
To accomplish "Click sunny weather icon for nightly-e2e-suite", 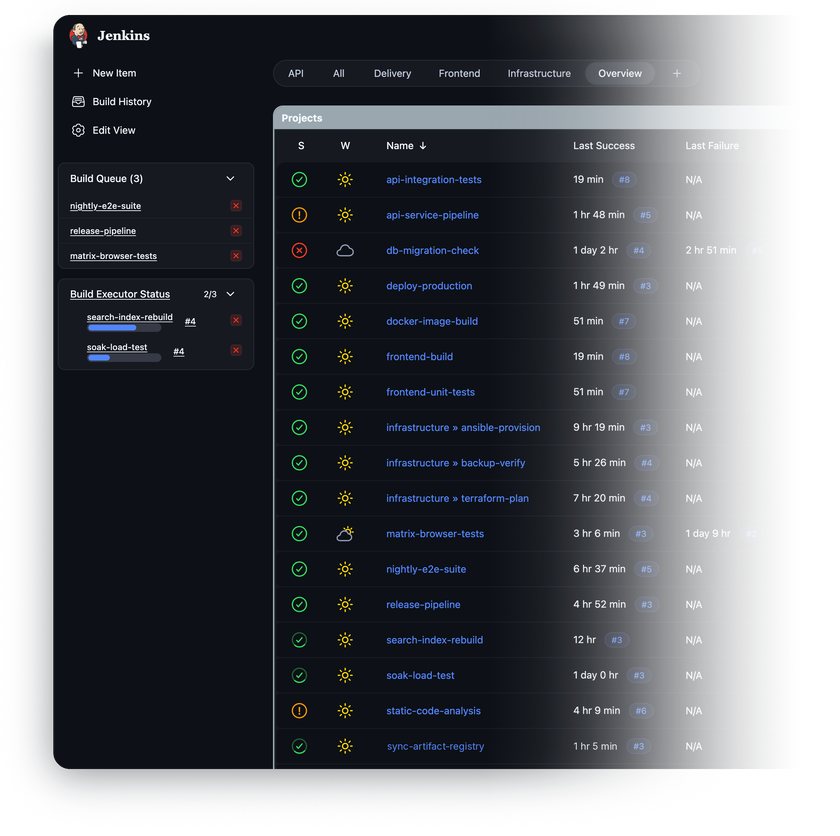I will pyautogui.click(x=345, y=569).
